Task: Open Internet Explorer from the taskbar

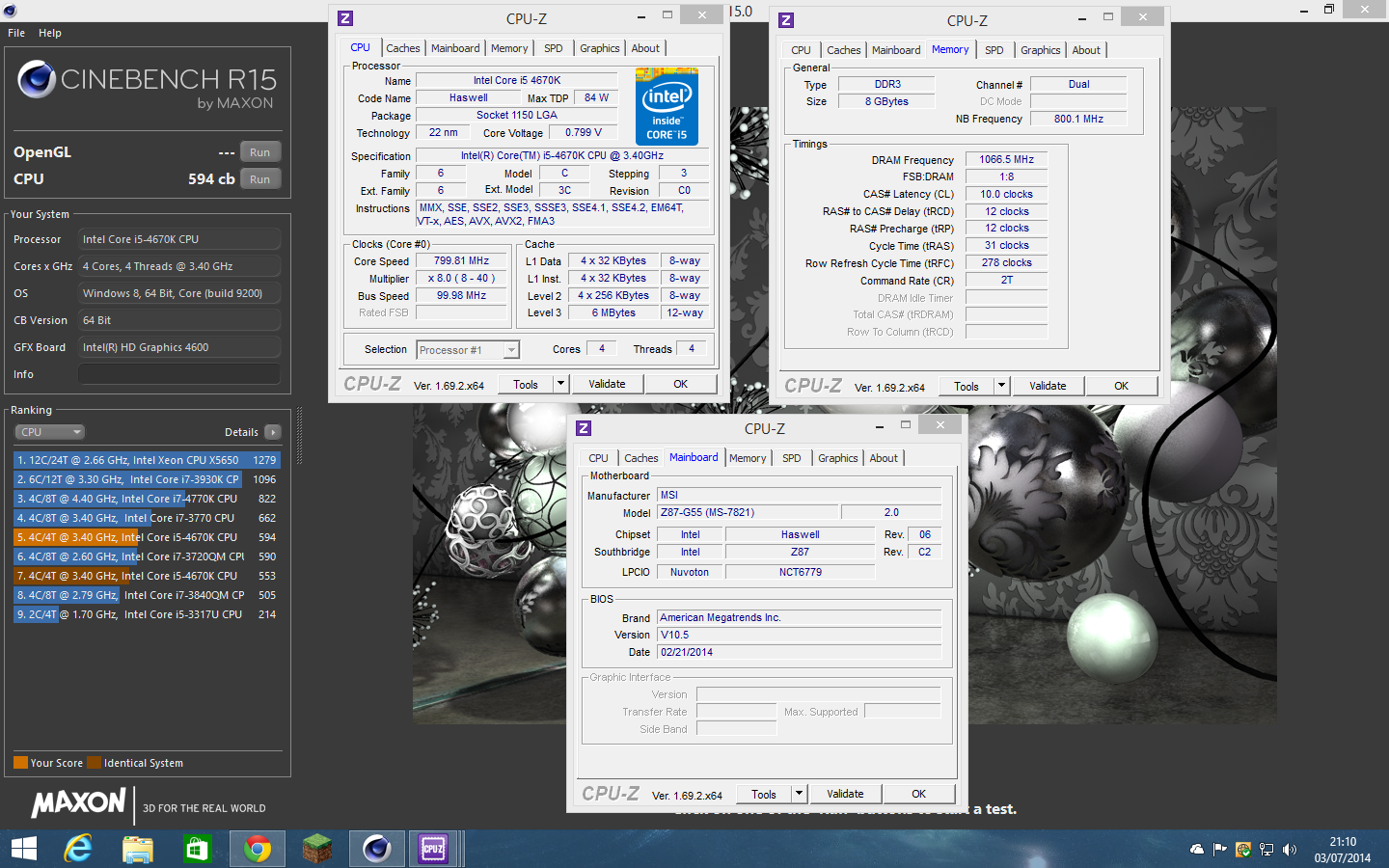Action: pos(78,849)
